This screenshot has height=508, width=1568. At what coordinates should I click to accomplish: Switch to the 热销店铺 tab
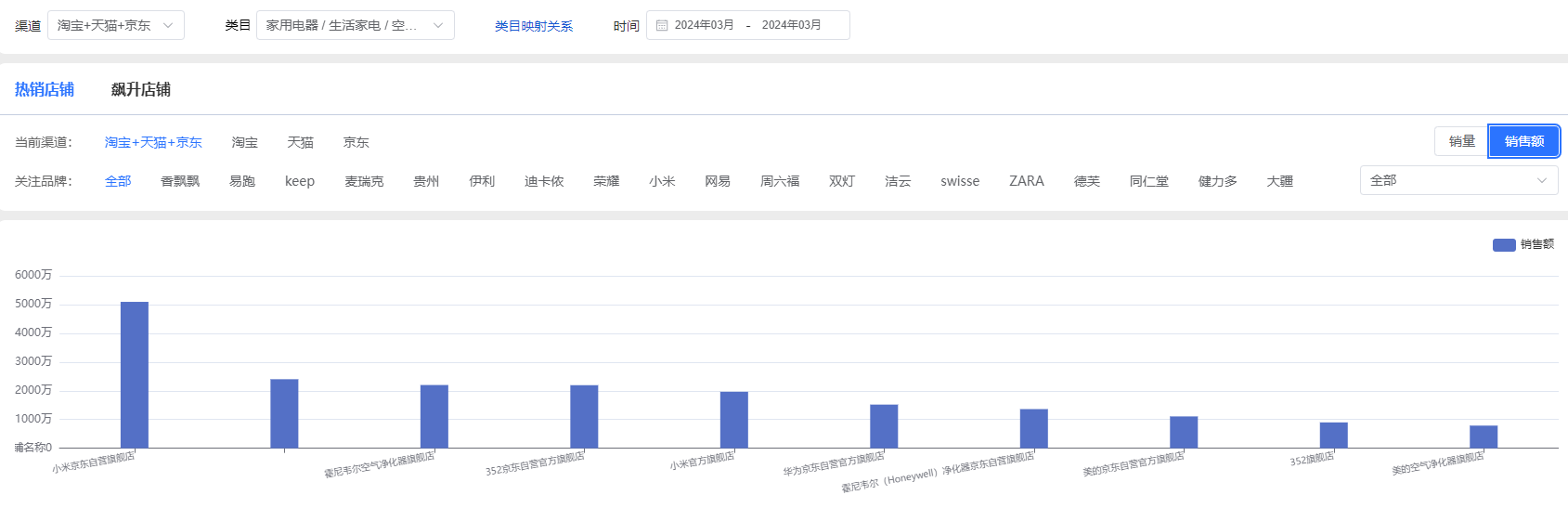coord(45,89)
